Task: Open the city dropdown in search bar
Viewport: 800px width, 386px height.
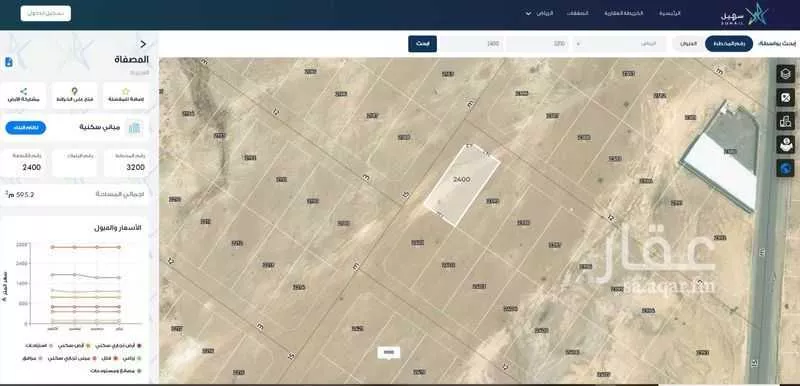Action: [x=619, y=44]
